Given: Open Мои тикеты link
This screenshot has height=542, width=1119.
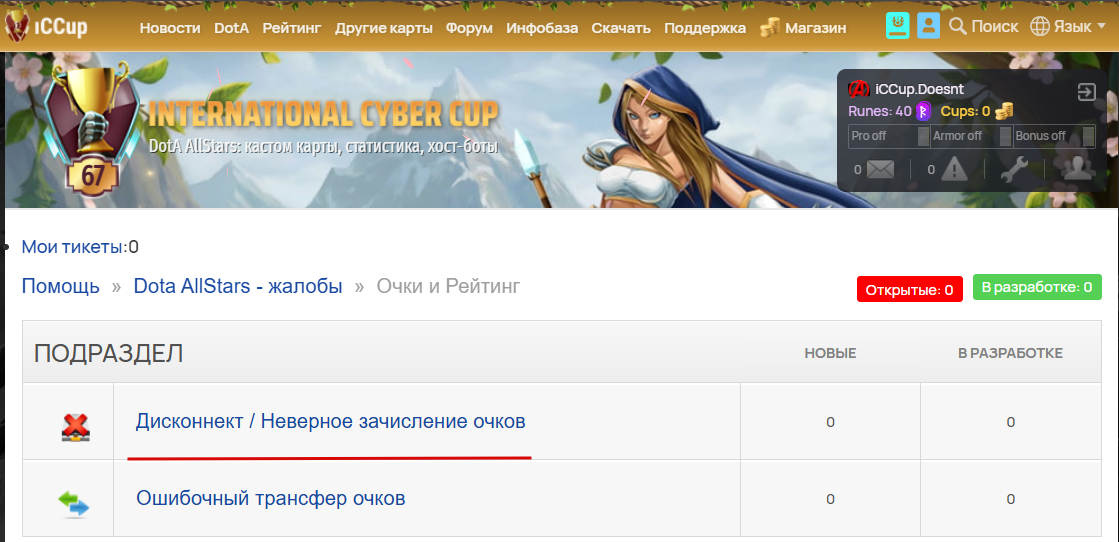Looking at the screenshot, I should click(x=72, y=248).
